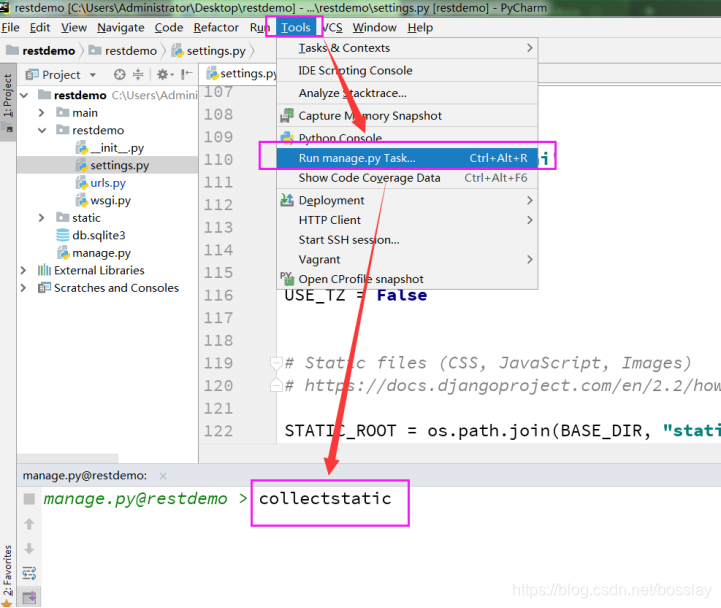Image resolution: width=721 pixels, height=608 pixels.
Task: Click the up arrow in console toolbar
Action: coord(29,524)
